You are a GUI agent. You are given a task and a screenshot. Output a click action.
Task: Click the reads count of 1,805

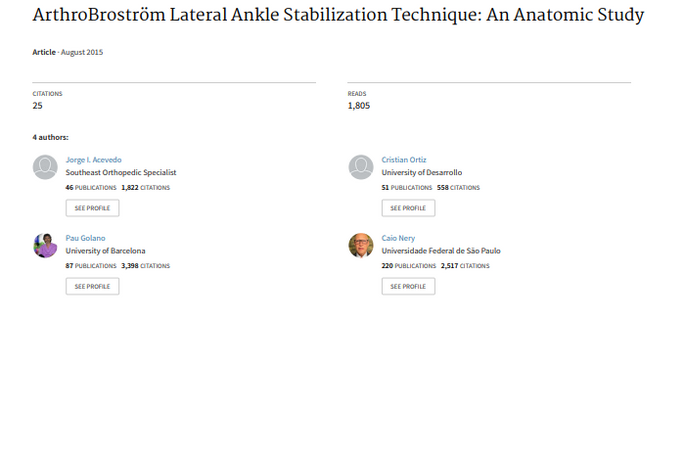coord(358,105)
